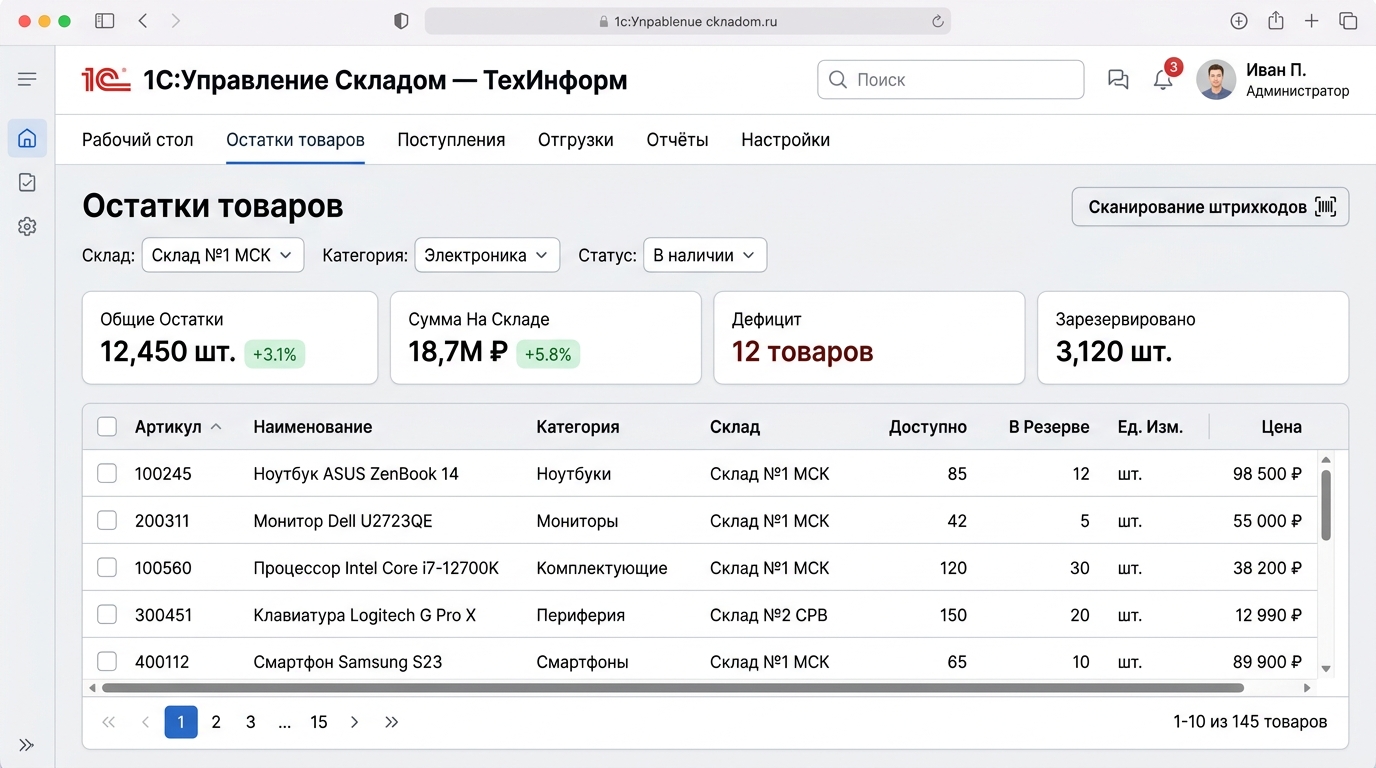
Task: Tick the checkbox for article 100560
Action: 107,568
